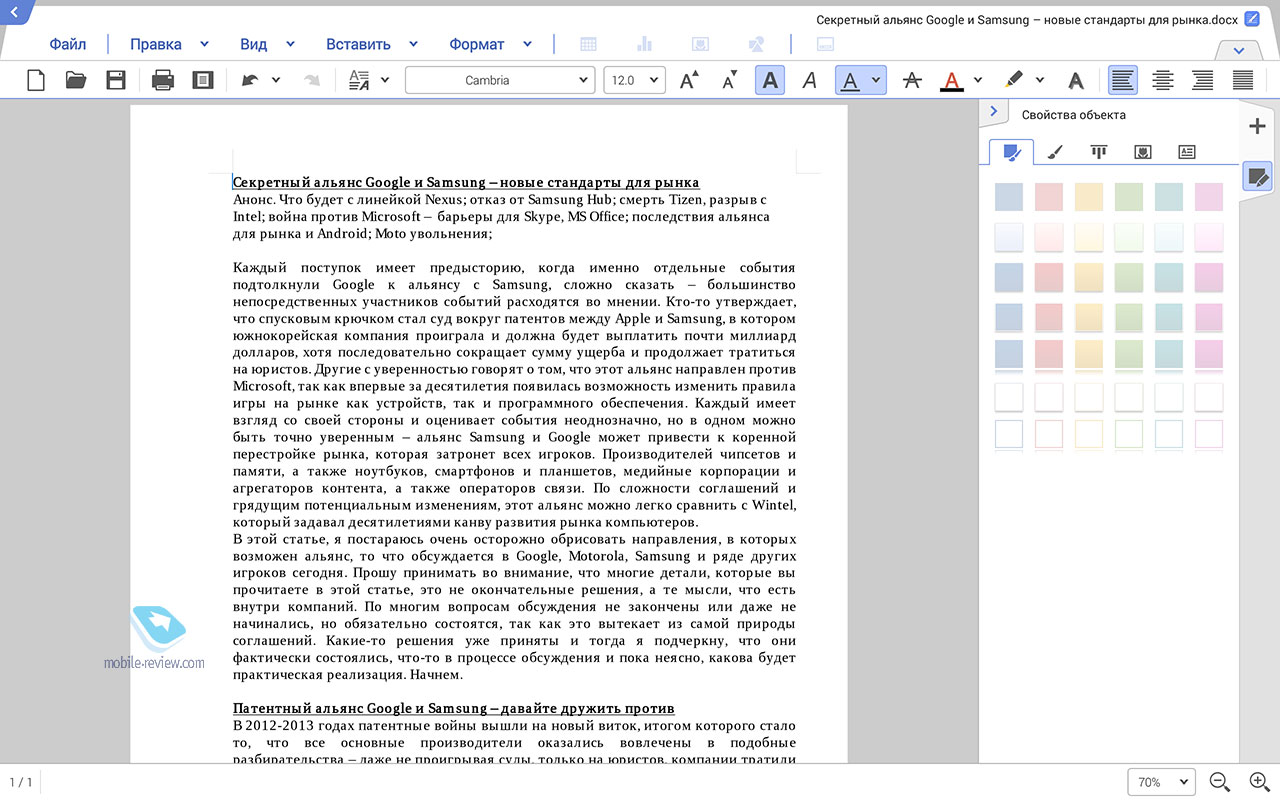
Task: Insert shapes from the menu bar
Action: pos(757,44)
